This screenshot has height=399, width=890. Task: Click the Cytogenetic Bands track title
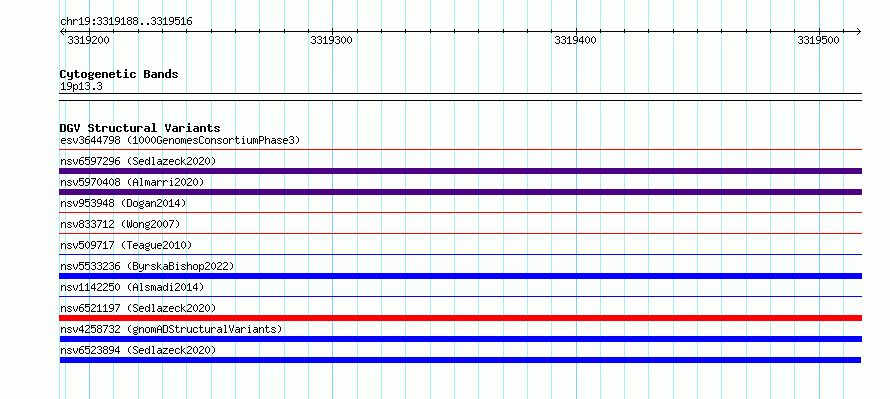click(119, 74)
